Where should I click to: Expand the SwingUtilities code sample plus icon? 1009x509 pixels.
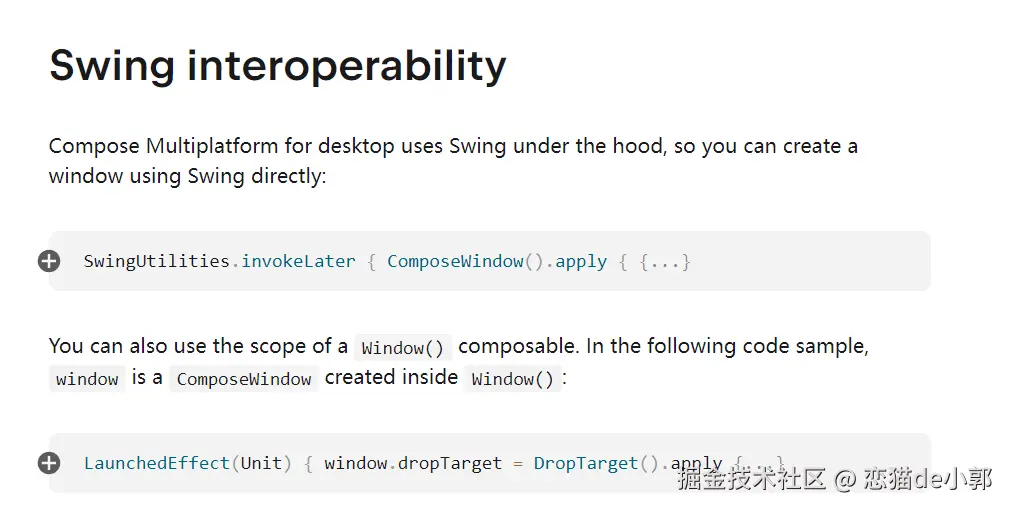click(x=49, y=261)
